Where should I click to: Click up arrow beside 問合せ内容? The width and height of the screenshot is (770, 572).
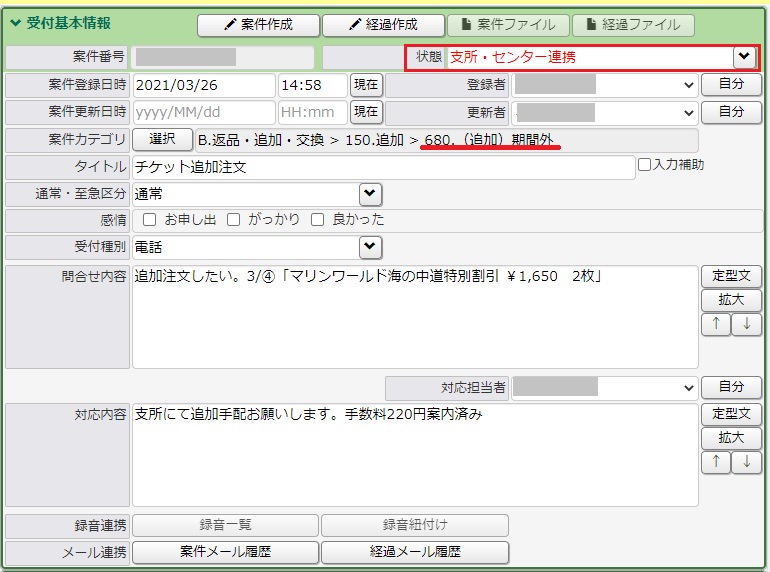716,324
